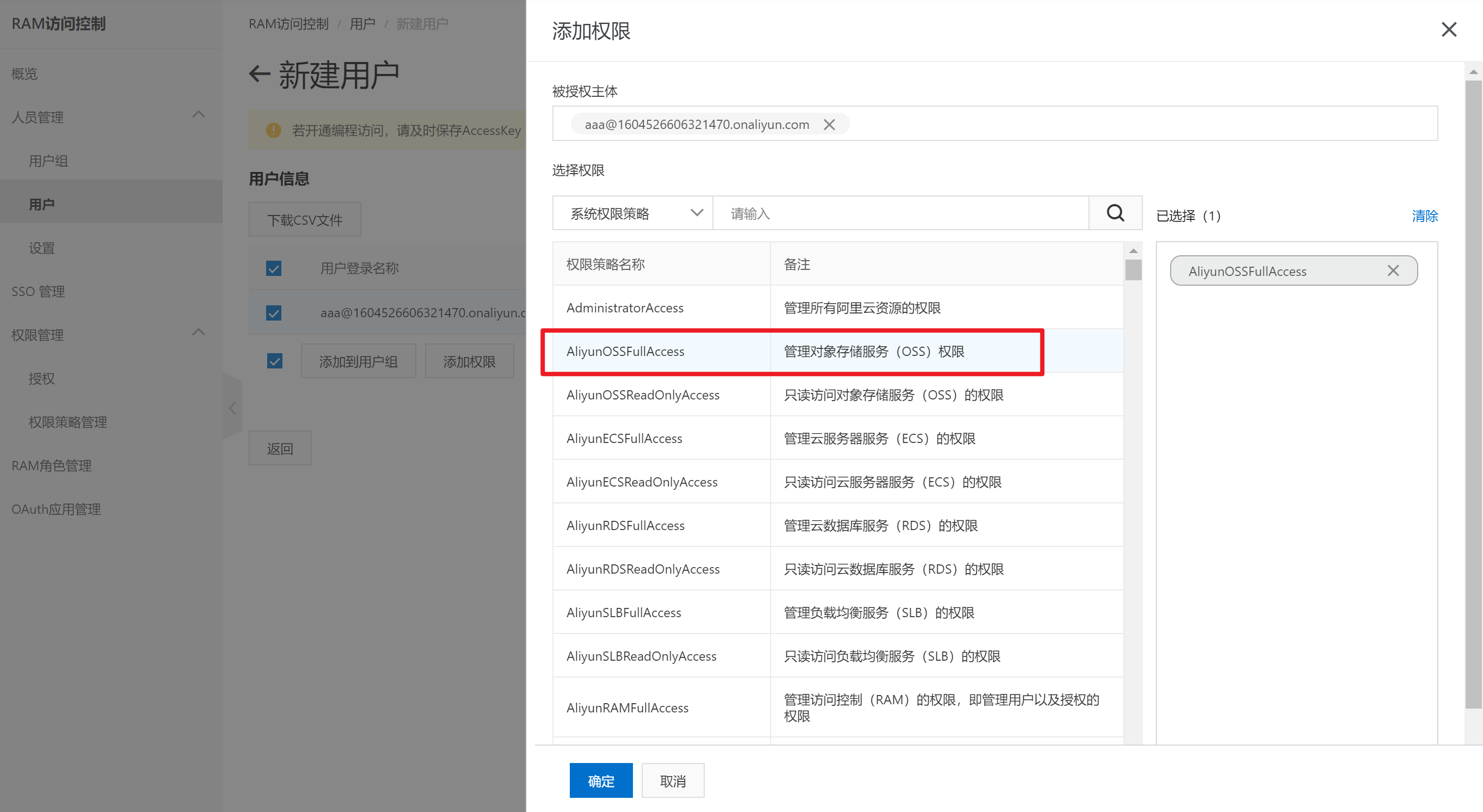Click the policy table scroll-up arrow

coord(1133,250)
